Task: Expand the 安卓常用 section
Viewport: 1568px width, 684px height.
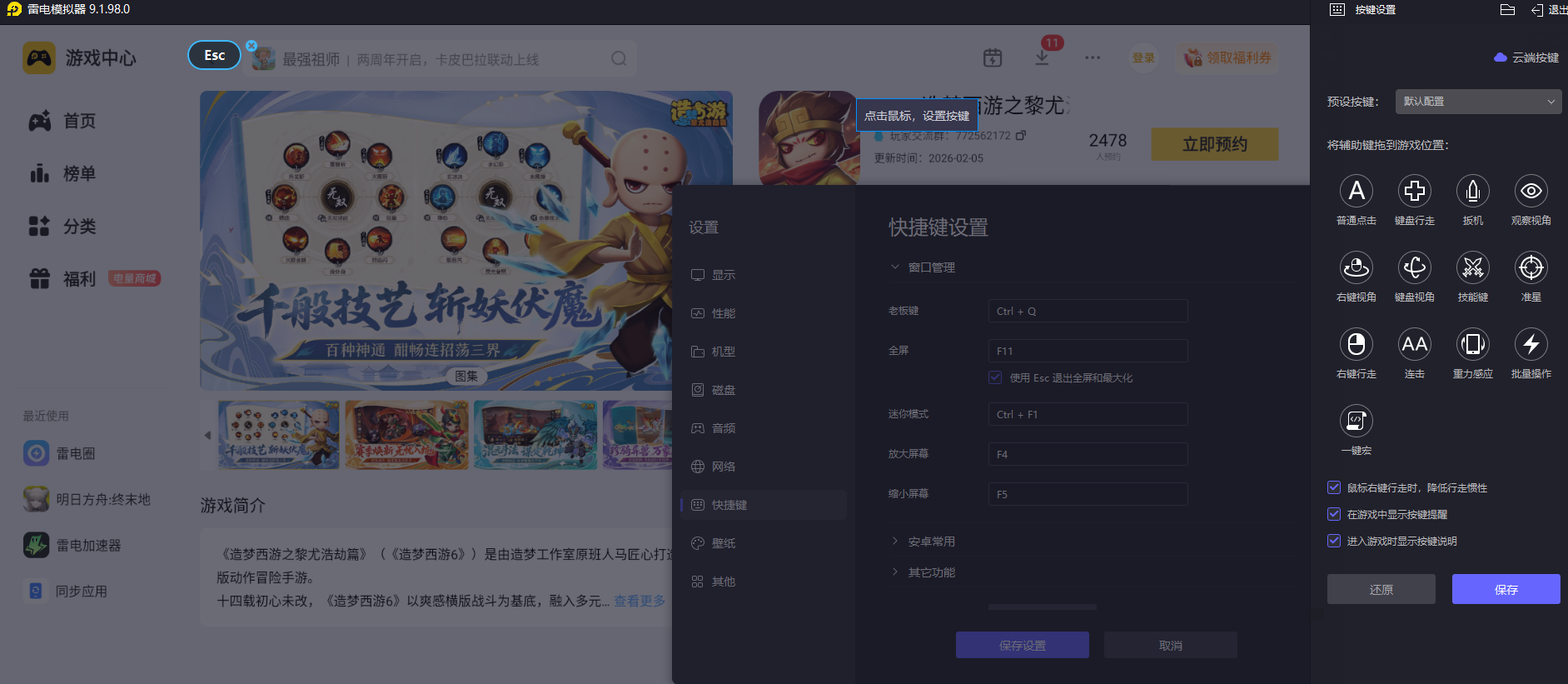Action: (923, 542)
